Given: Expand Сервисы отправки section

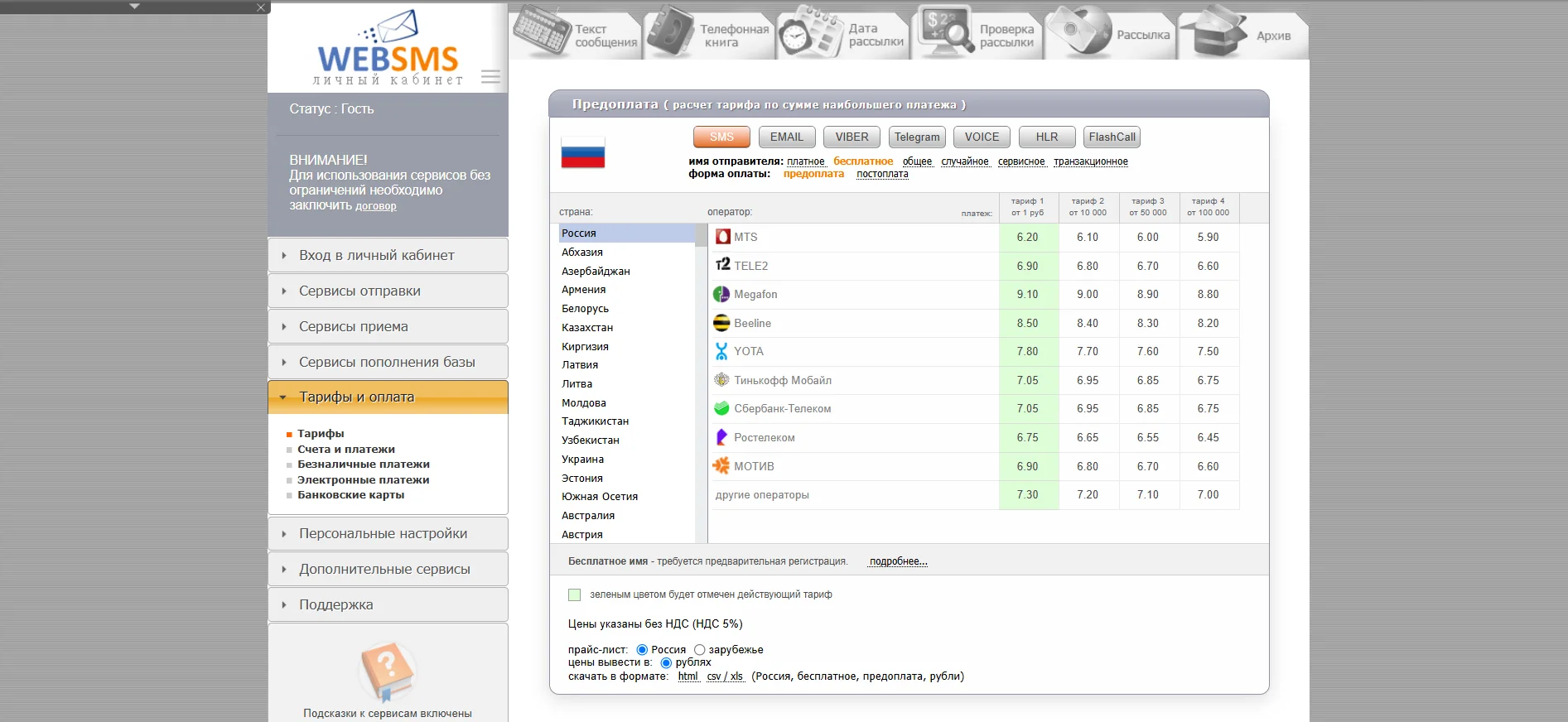Looking at the screenshot, I should pyautogui.click(x=388, y=291).
